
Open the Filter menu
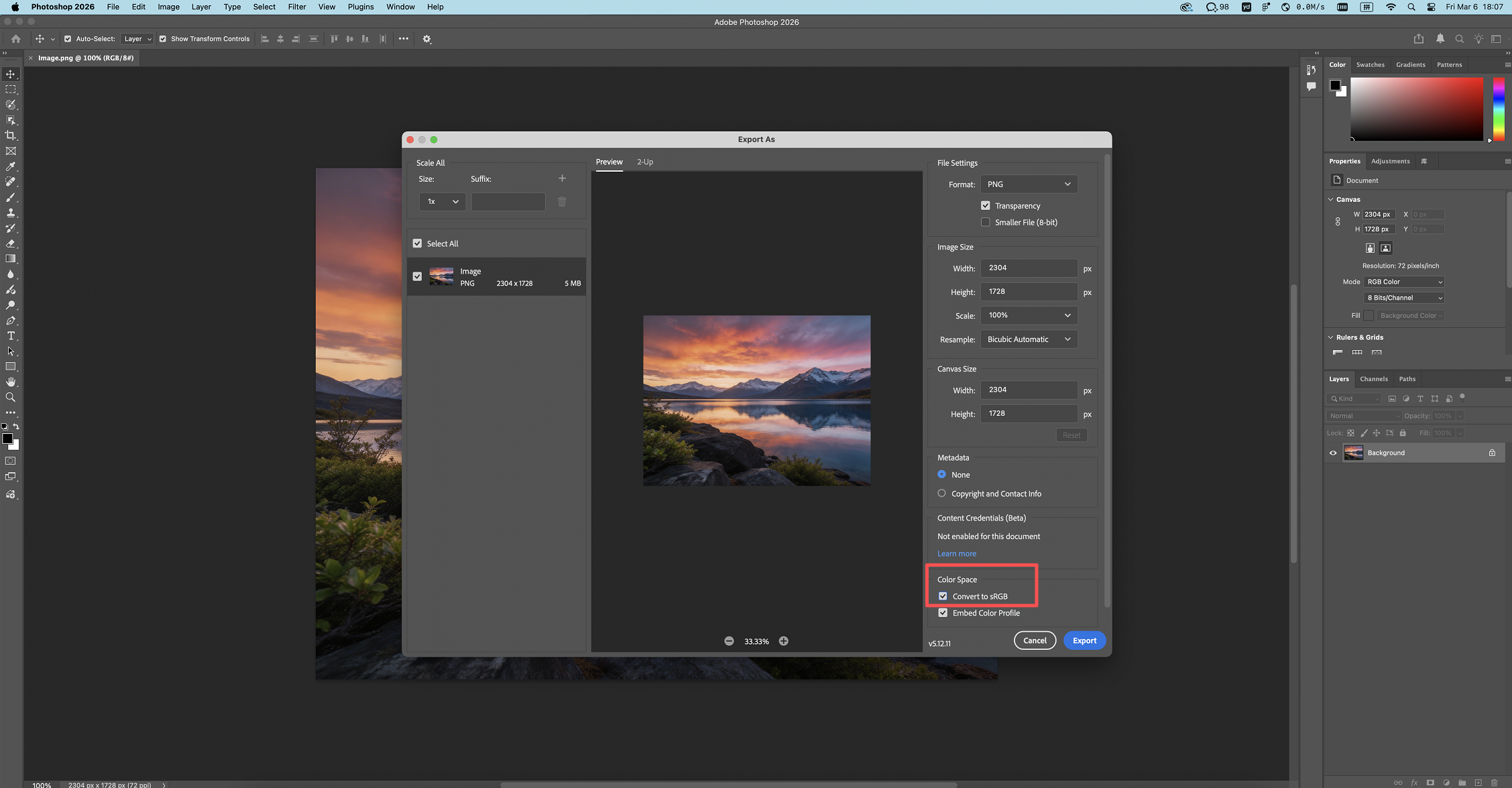coord(296,7)
